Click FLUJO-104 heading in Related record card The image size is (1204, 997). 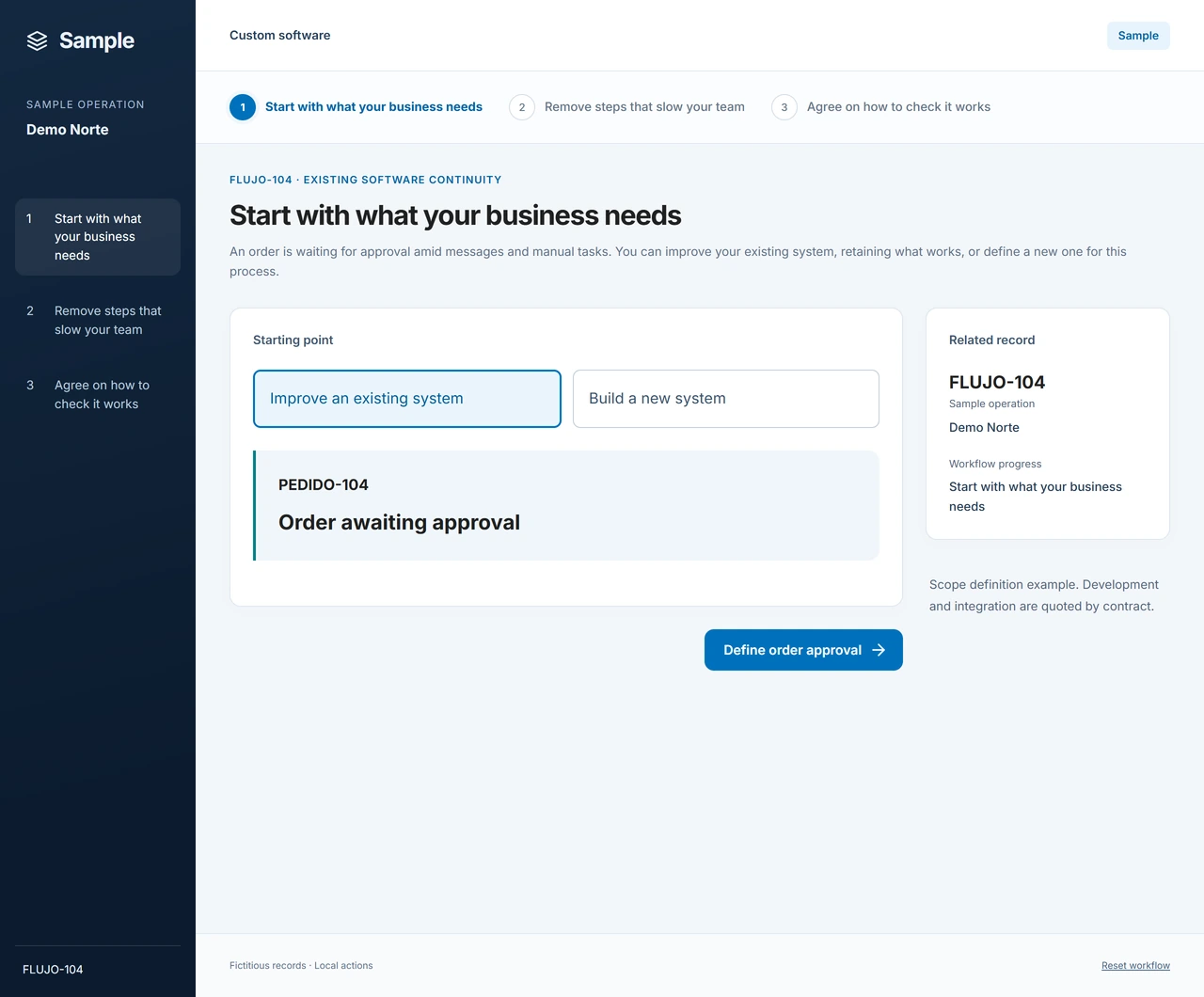[997, 382]
